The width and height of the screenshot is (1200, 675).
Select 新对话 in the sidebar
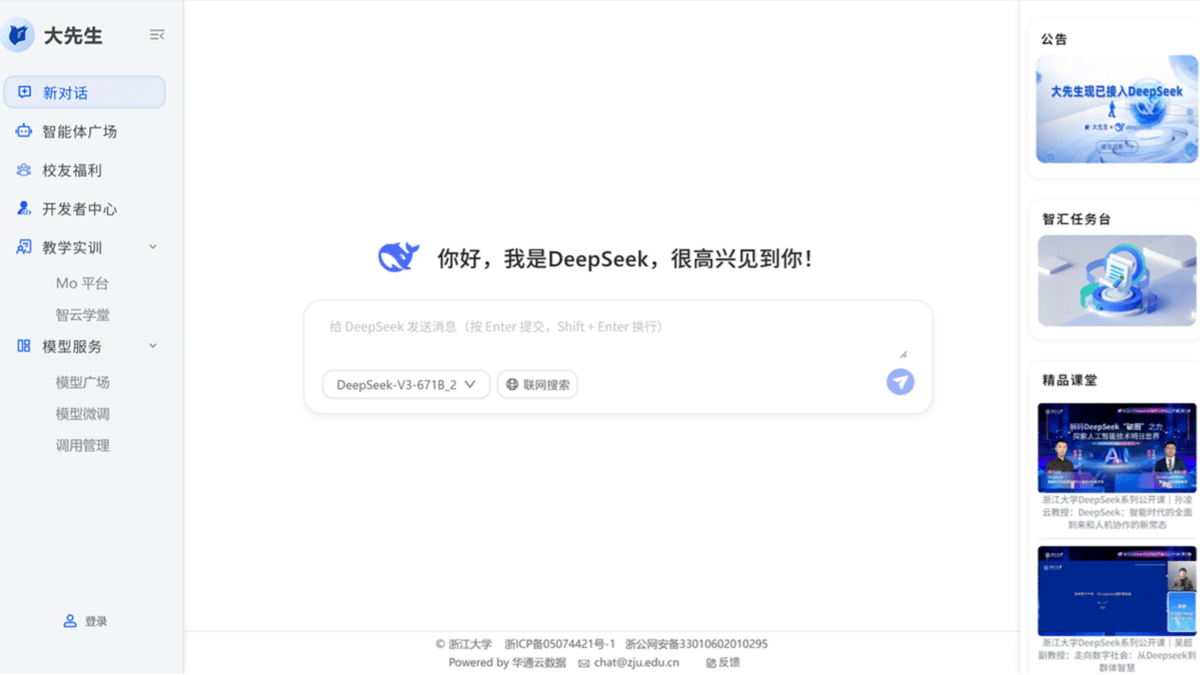tap(85, 92)
